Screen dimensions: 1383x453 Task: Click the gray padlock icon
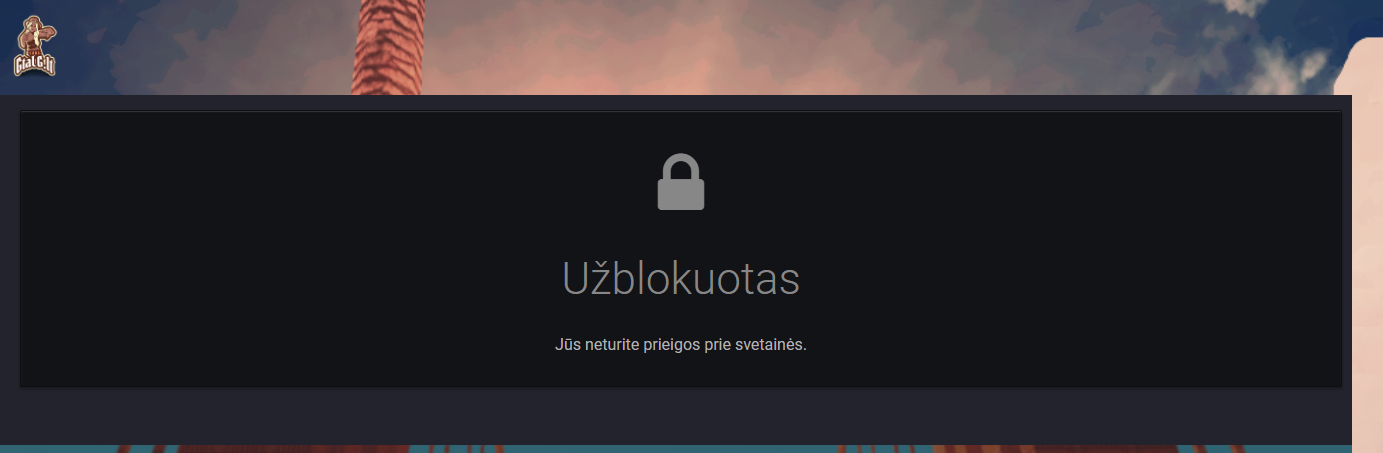tap(681, 182)
